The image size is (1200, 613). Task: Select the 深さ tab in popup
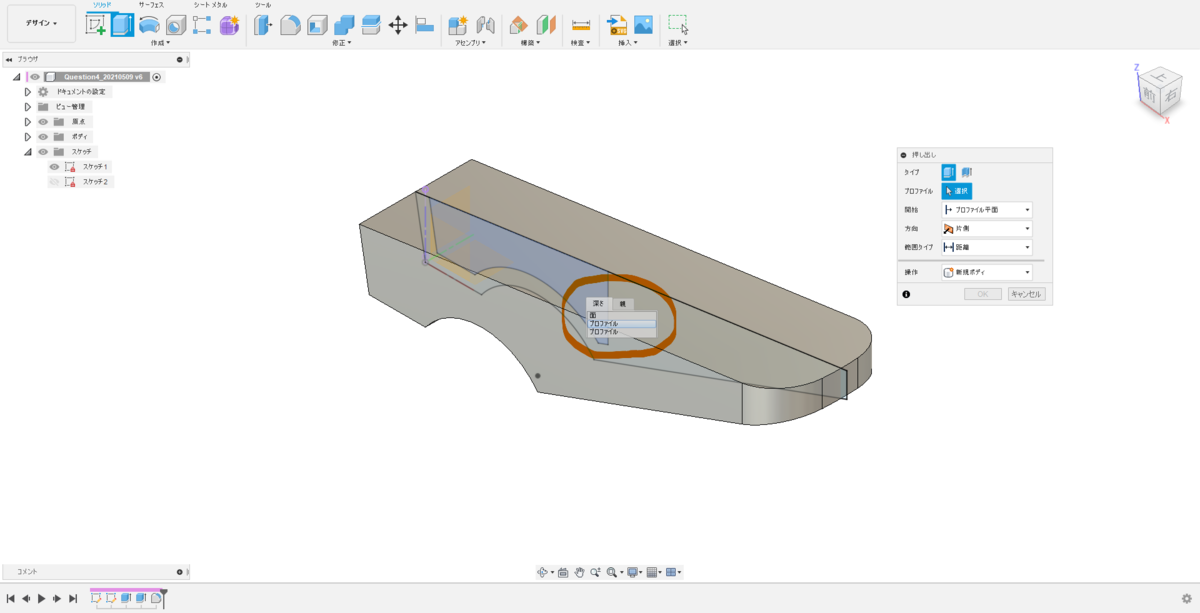click(x=598, y=303)
